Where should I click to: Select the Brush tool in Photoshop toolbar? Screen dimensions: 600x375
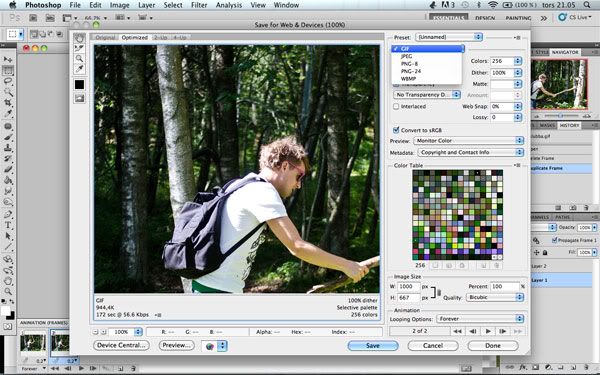[8, 137]
